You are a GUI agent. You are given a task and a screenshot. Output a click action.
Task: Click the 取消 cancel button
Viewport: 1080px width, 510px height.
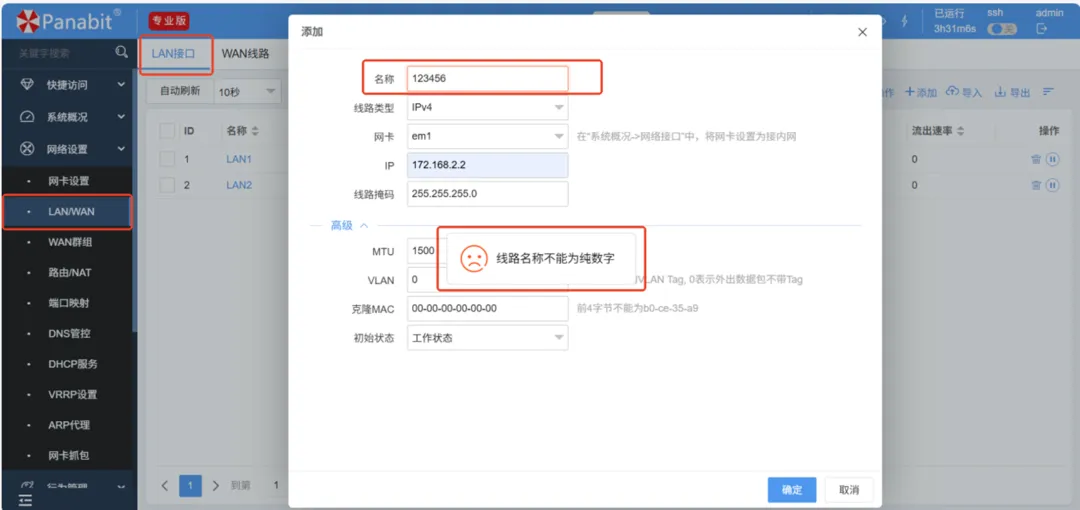(849, 490)
